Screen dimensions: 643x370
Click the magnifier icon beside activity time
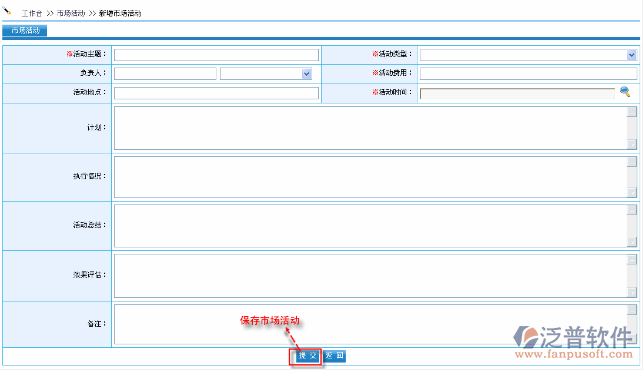tap(625, 91)
